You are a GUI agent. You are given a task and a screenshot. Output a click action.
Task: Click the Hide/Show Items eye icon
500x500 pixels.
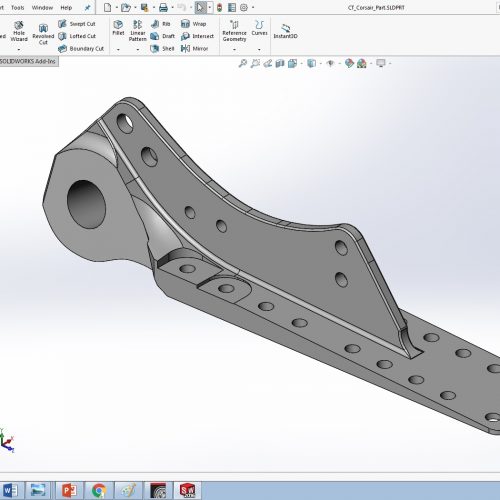tap(330, 63)
